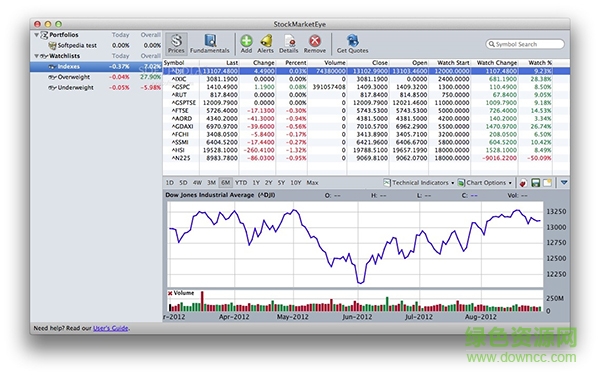The width and height of the screenshot is (600, 376).
Task: Collapse the Portfolios tree group
Action: [x=36, y=35]
